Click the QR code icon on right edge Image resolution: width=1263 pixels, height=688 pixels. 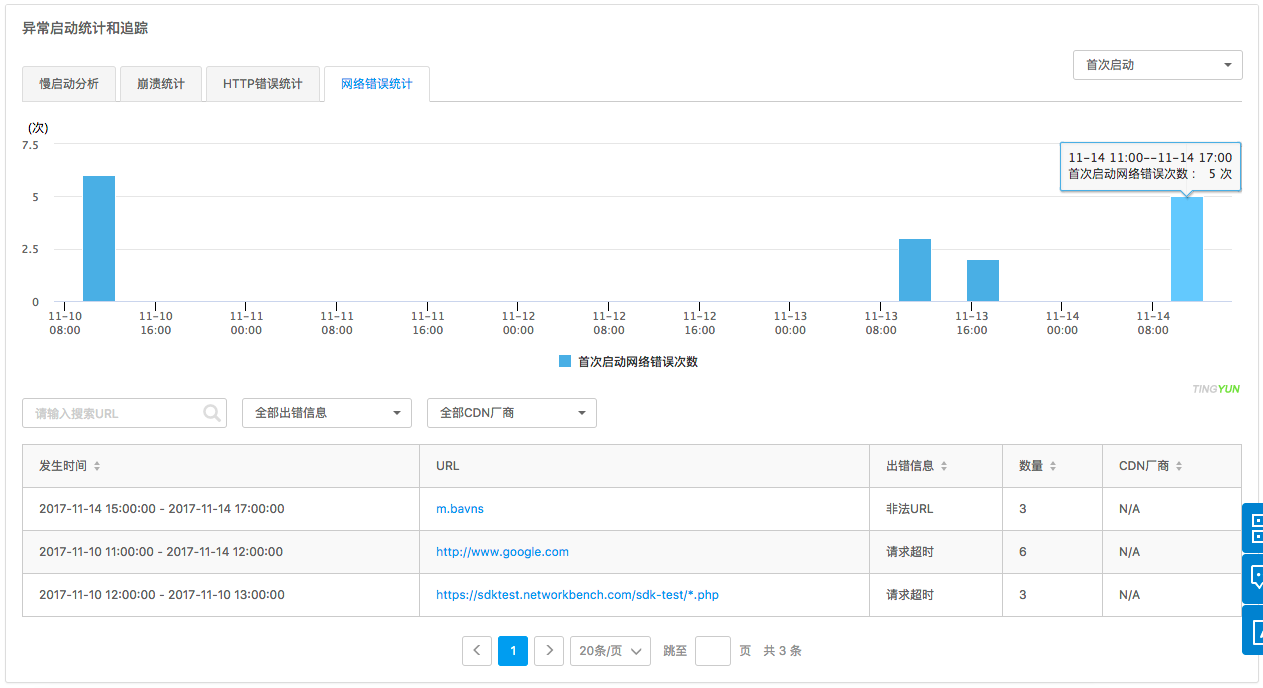(1254, 528)
